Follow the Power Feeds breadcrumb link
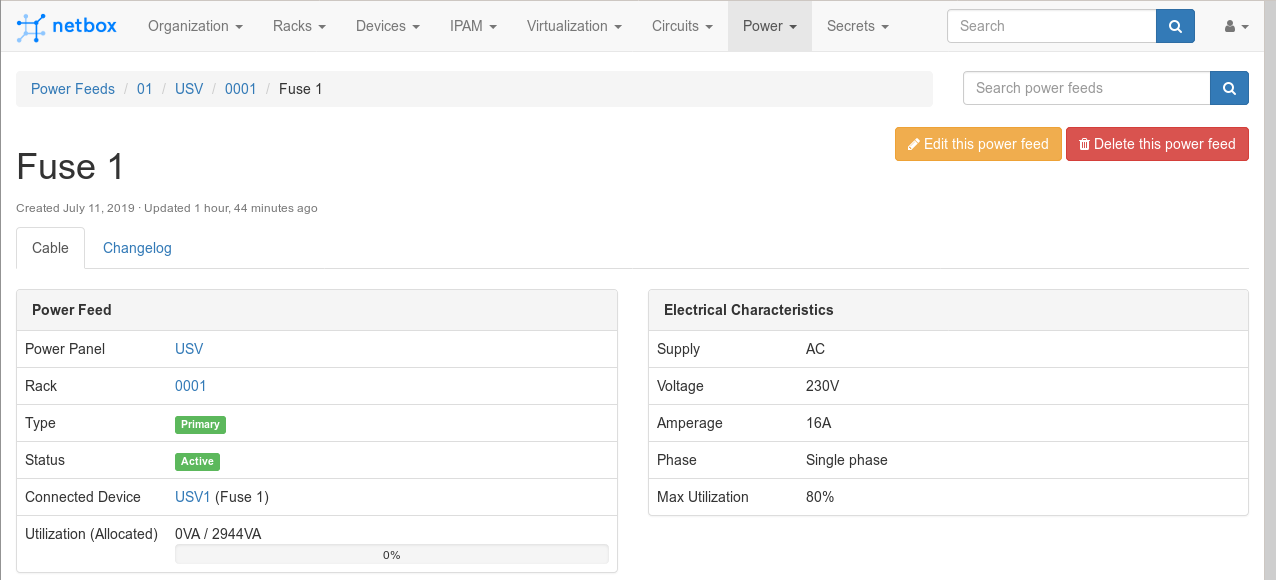1276x580 pixels. [73, 89]
